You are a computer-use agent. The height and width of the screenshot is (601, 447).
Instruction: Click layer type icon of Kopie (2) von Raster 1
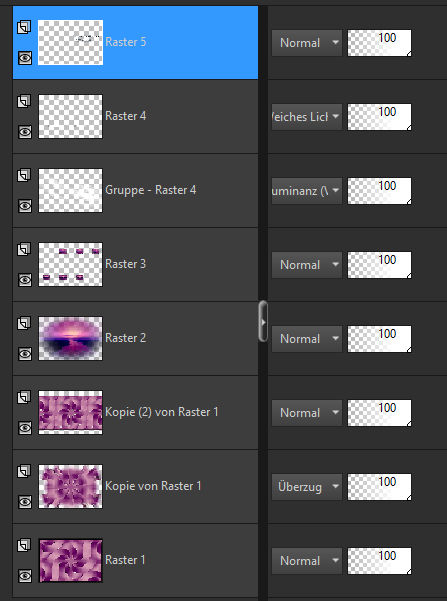pos(24,397)
